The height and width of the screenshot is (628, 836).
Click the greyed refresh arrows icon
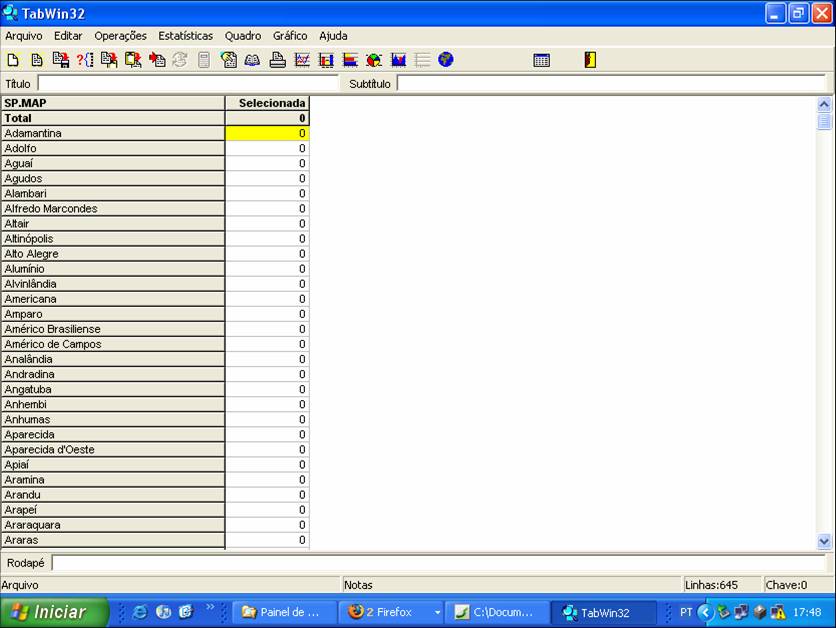click(180, 60)
